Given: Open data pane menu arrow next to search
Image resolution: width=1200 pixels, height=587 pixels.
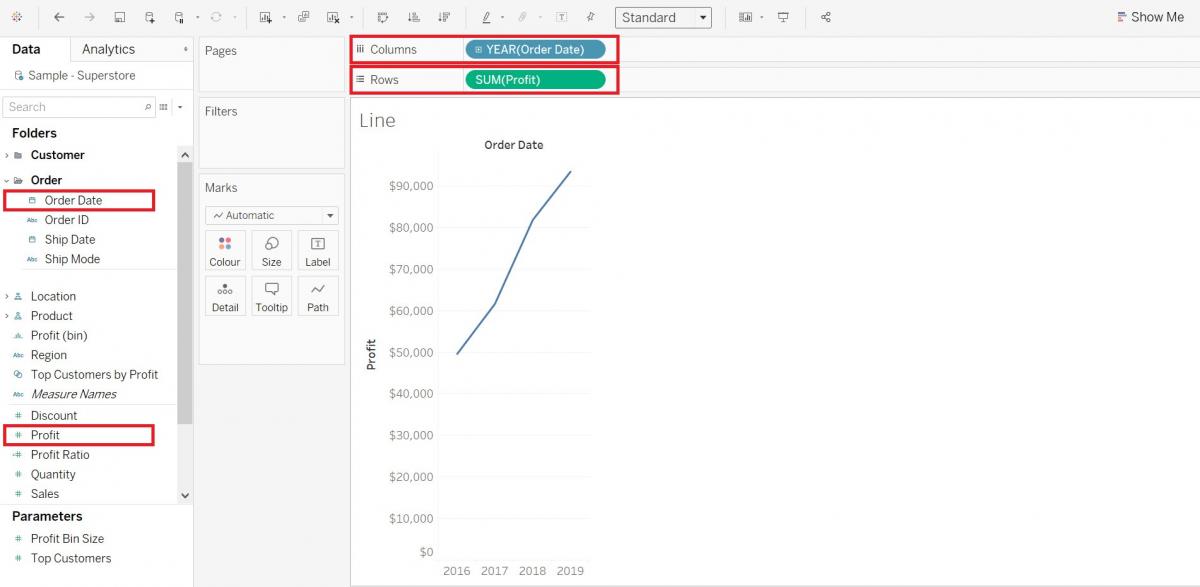Looking at the screenshot, I should pos(180,107).
